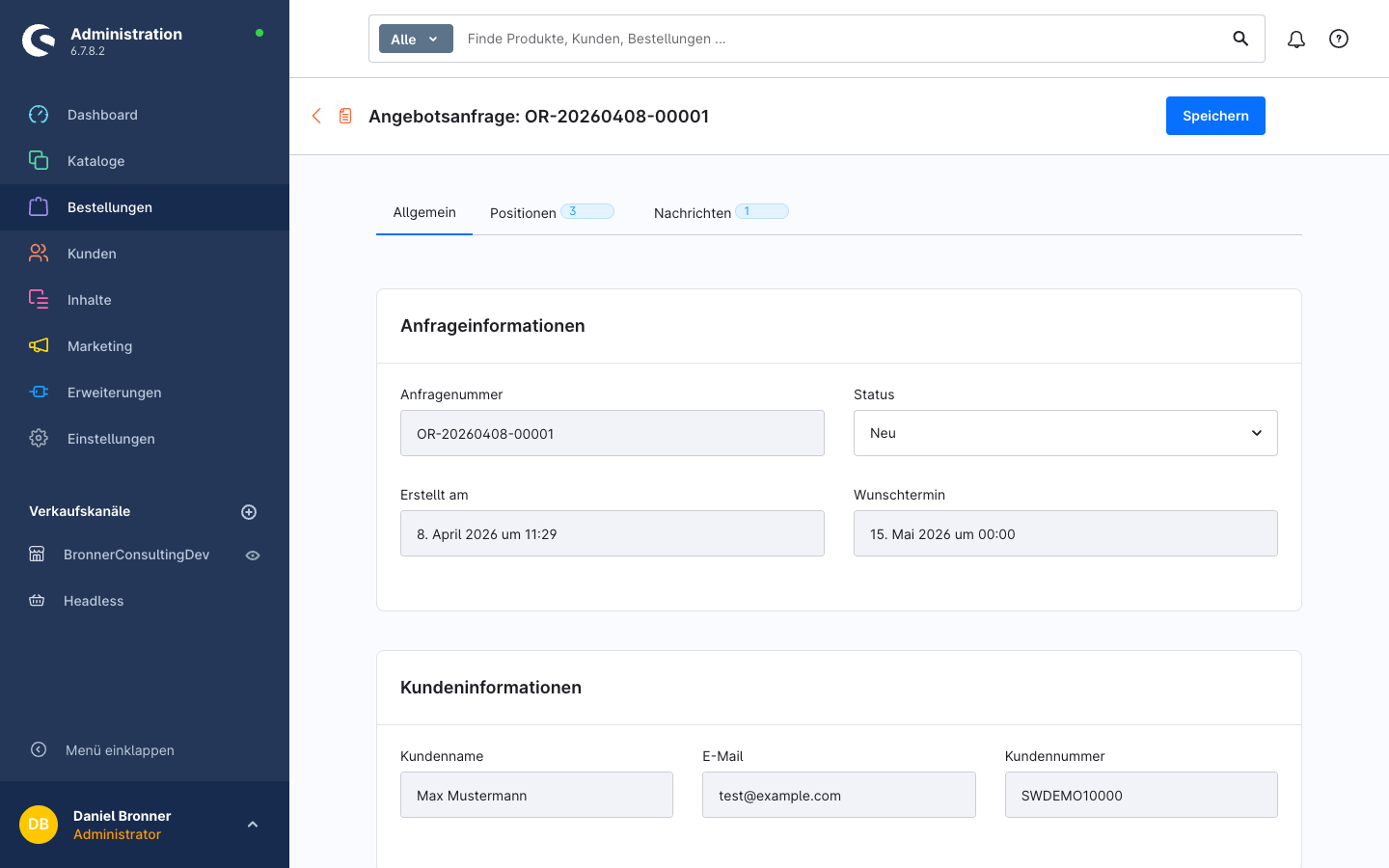Open Headless sales channel

(94, 601)
